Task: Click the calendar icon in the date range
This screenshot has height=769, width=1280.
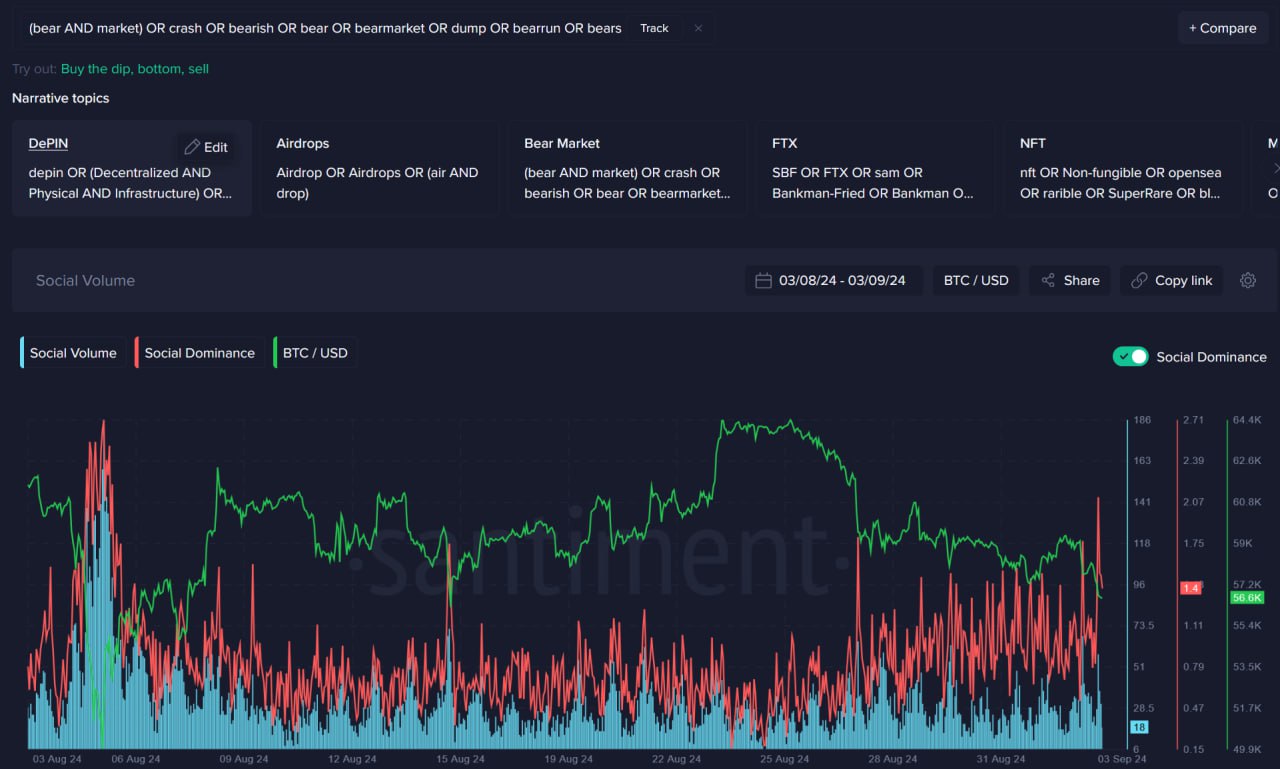Action: click(763, 281)
